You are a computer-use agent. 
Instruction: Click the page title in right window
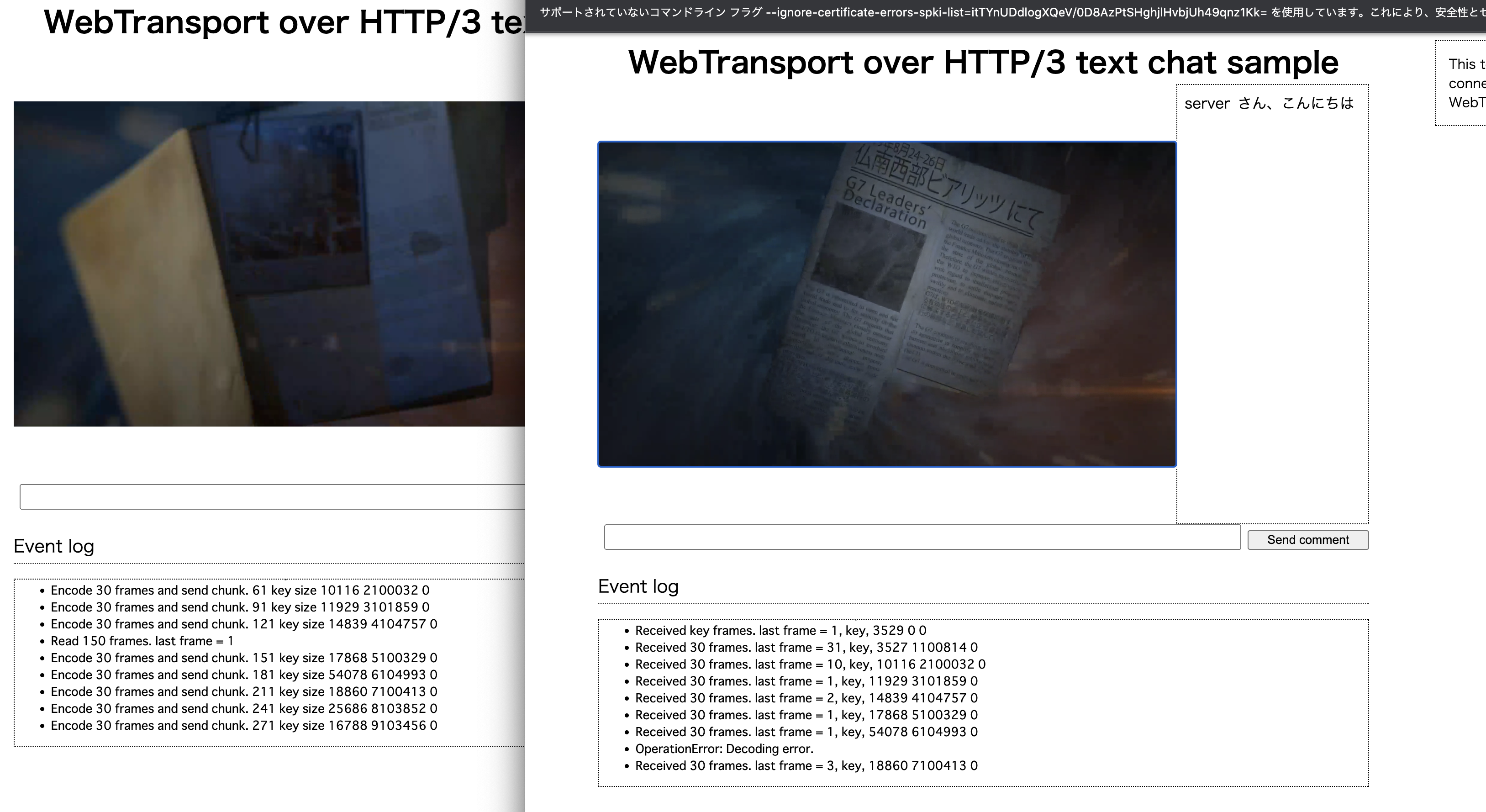983,62
